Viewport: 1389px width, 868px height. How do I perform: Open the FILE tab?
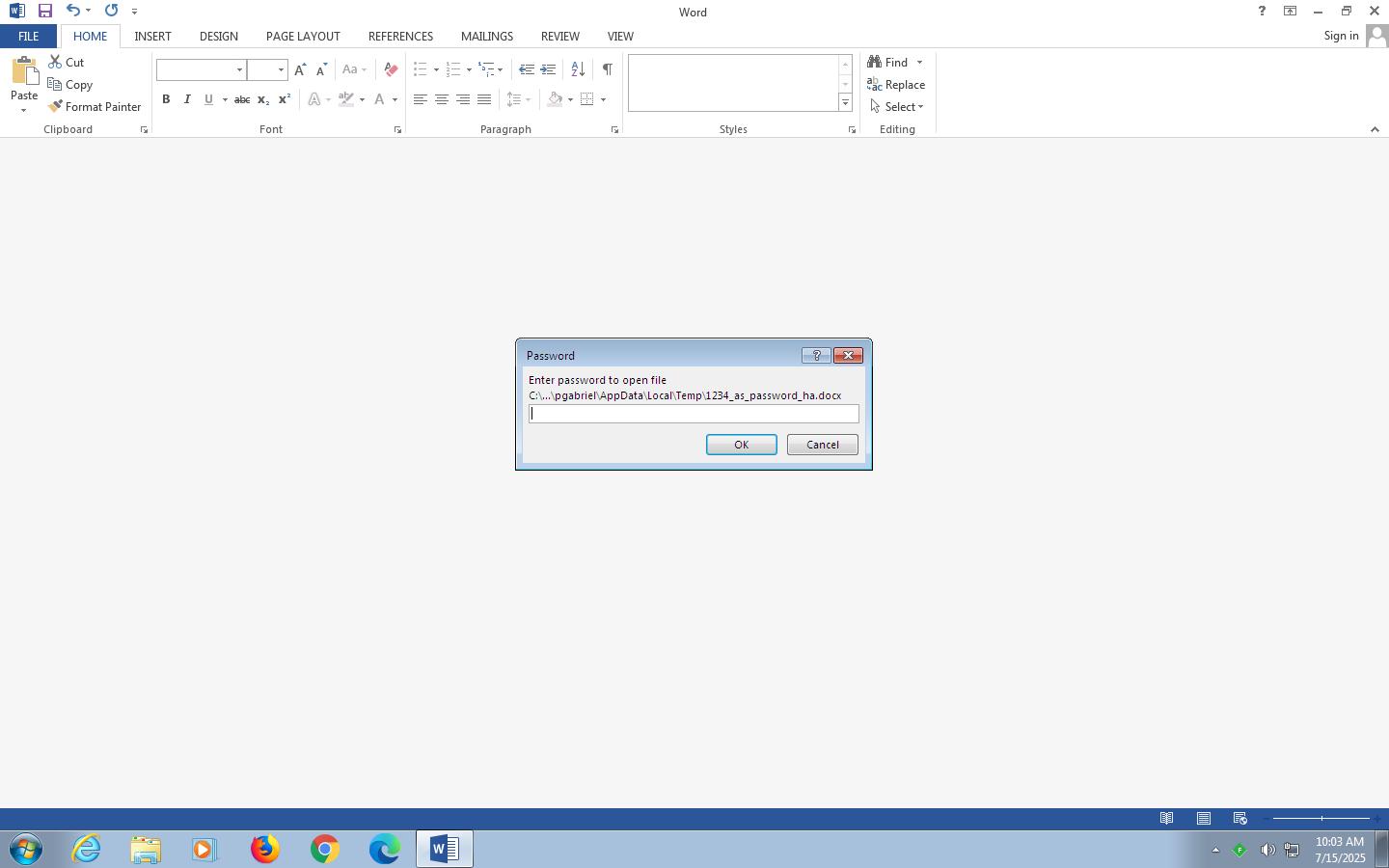28,36
